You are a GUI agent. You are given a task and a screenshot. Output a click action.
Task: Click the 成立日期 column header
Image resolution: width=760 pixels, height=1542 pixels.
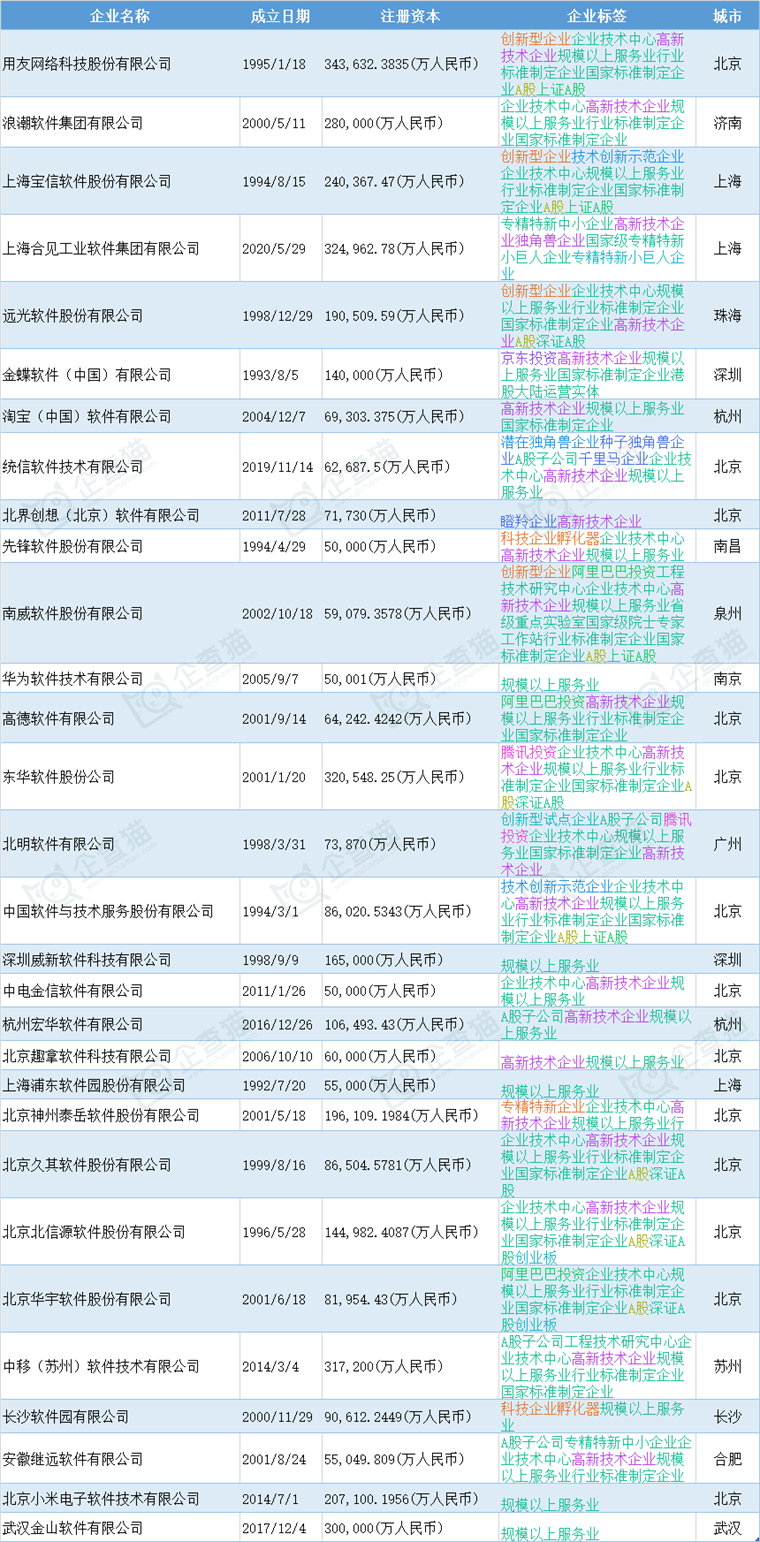pyautogui.click(x=280, y=16)
